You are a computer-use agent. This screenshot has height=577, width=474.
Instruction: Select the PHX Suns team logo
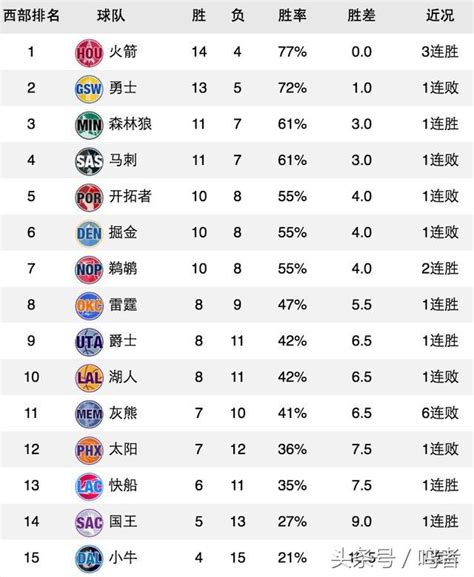coord(89,450)
